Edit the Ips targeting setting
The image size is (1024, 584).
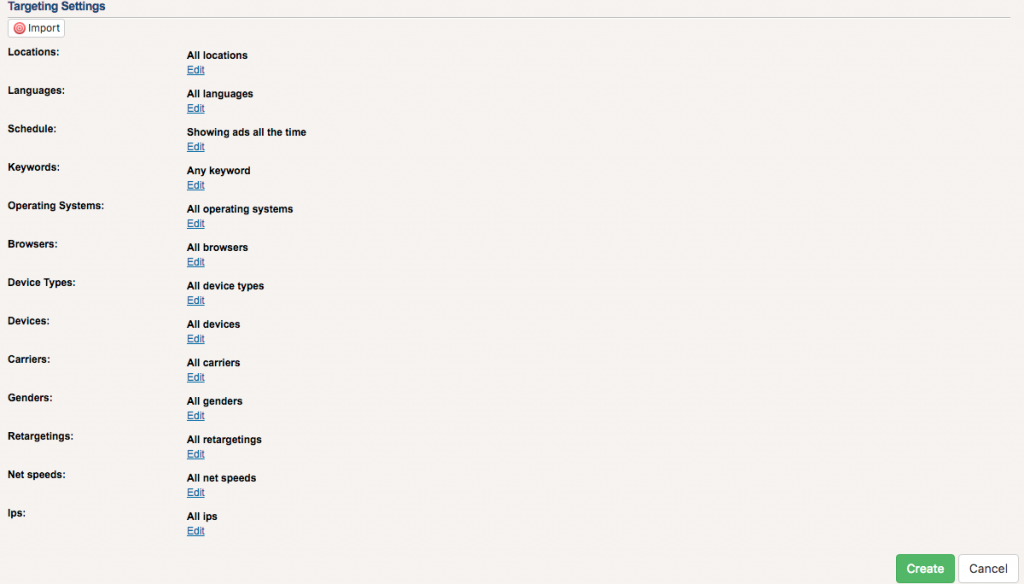[x=195, y=531]
